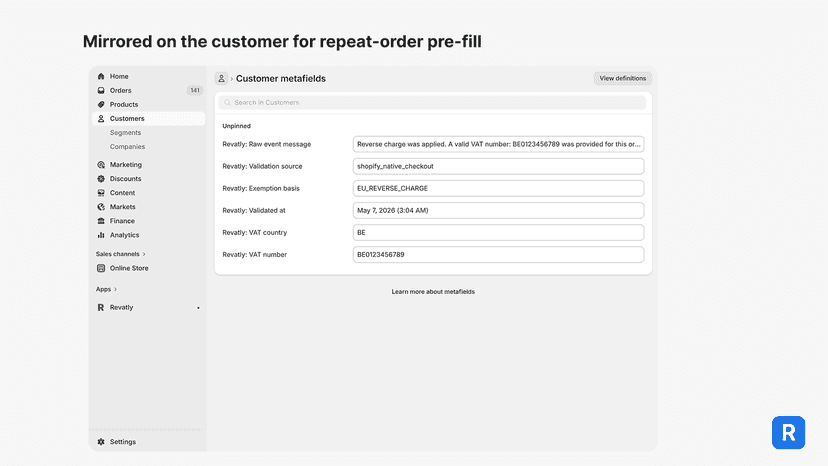
Task: Click the Analytics bar chart icon
Action: click(x=101, y=235)
